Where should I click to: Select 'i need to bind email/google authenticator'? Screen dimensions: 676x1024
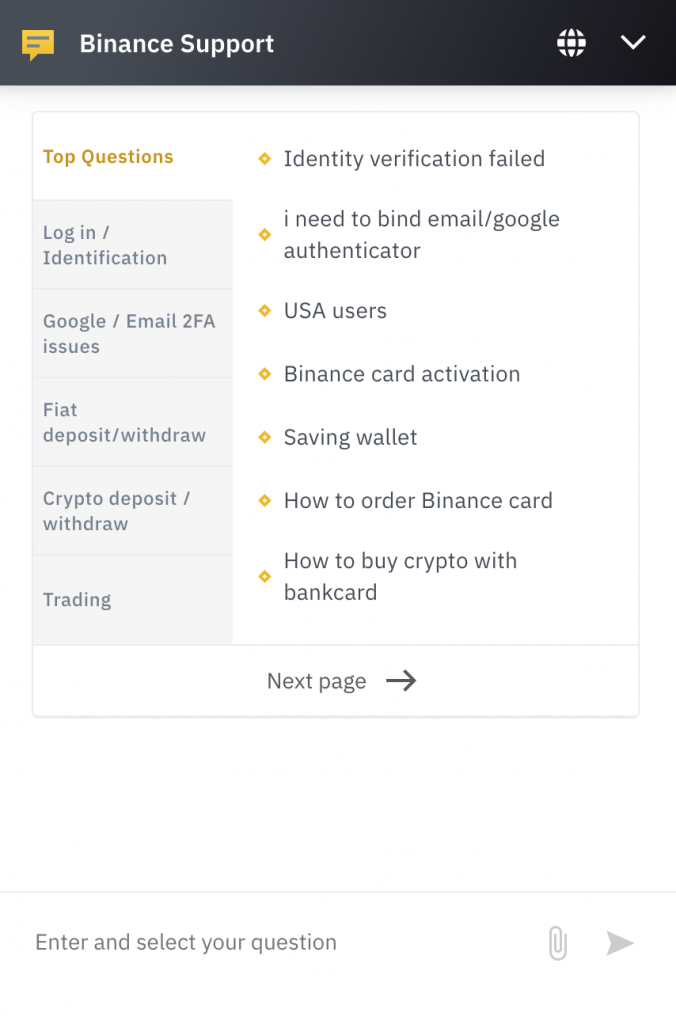tap(421, 234)
